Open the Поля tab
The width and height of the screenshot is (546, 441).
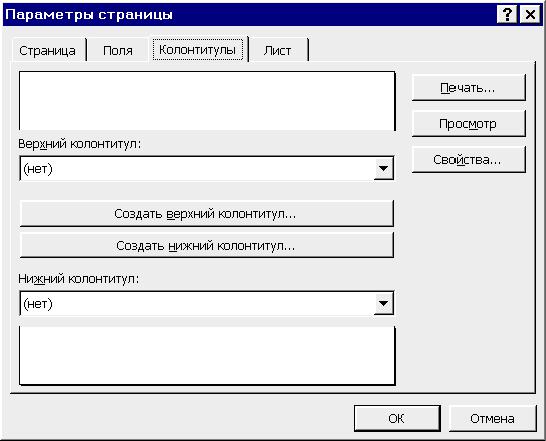point(118,51)
